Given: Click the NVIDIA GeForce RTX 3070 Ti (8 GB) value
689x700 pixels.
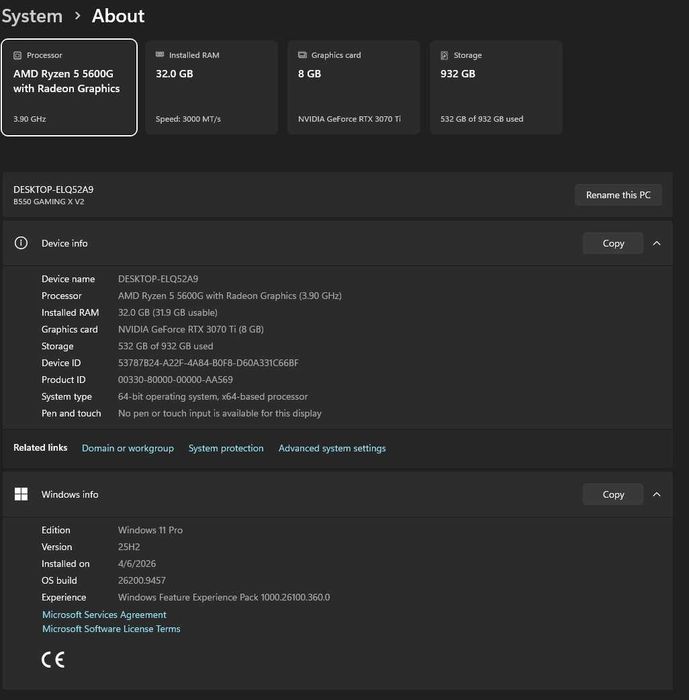Looking at the screenshot, I should pyautogui.click(x=191, y=329).
